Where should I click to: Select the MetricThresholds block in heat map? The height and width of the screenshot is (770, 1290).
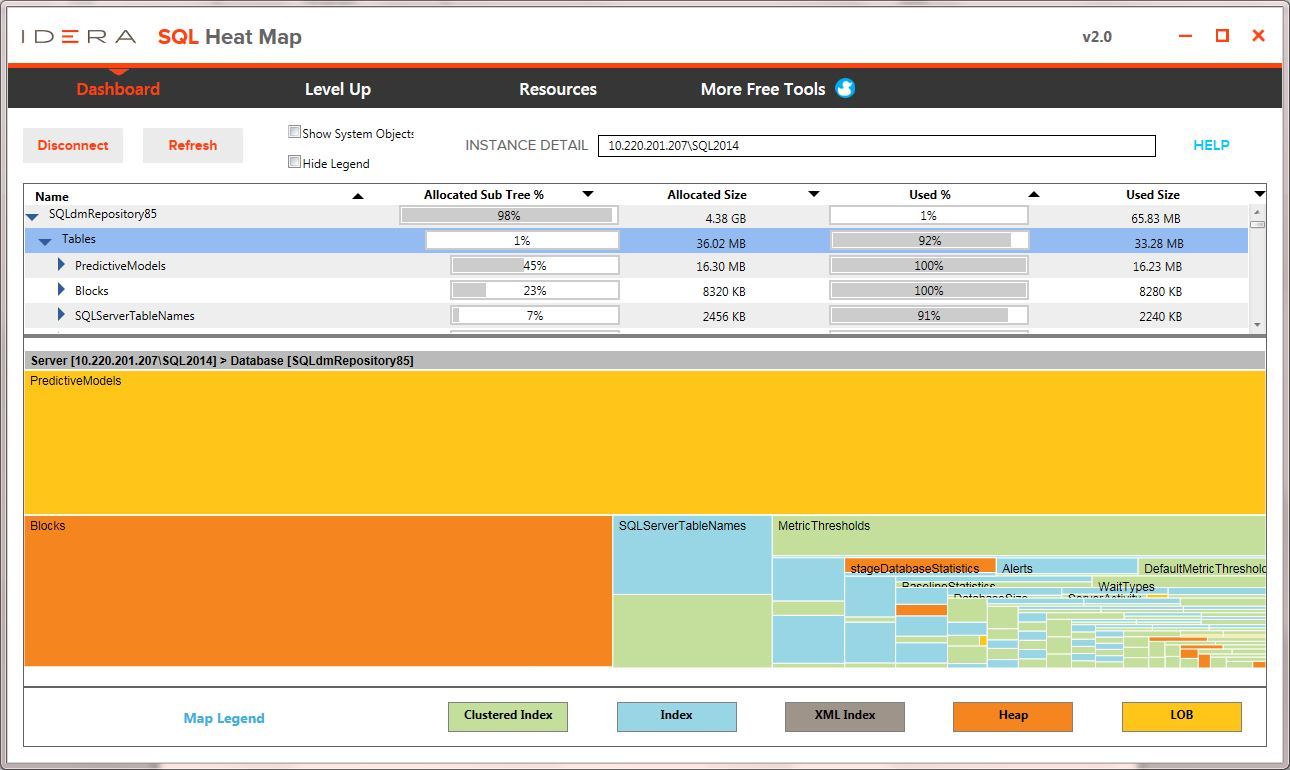[1019, 536]
